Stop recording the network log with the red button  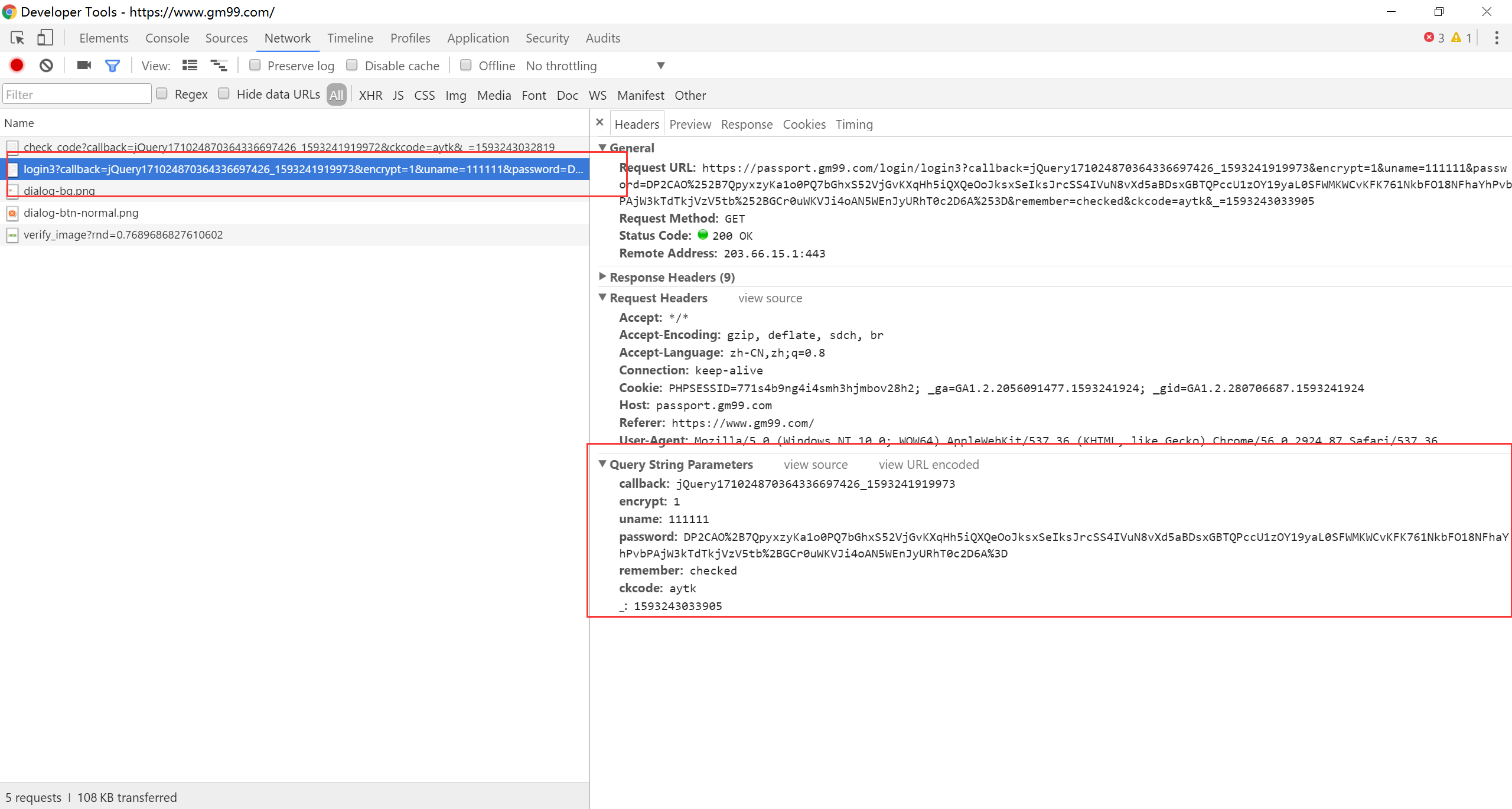coord(17,66)
